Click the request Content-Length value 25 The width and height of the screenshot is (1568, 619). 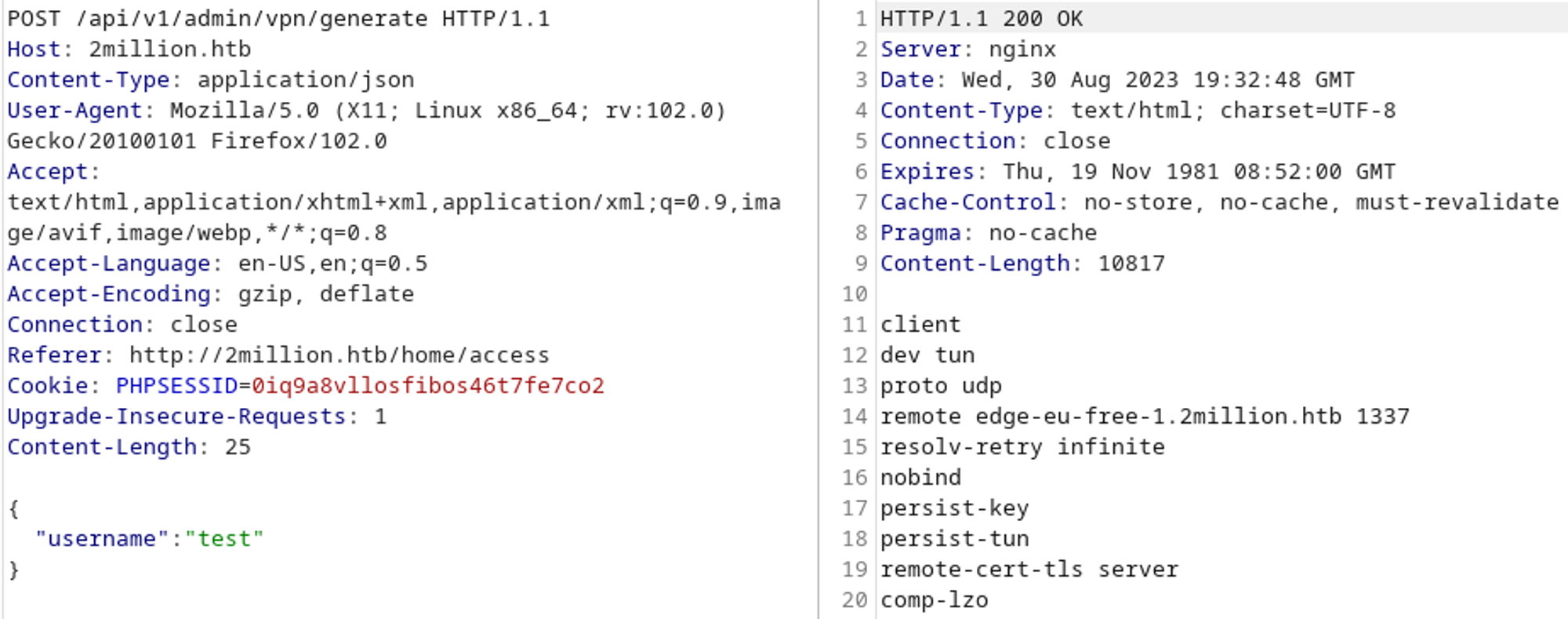tap(238, 447)
